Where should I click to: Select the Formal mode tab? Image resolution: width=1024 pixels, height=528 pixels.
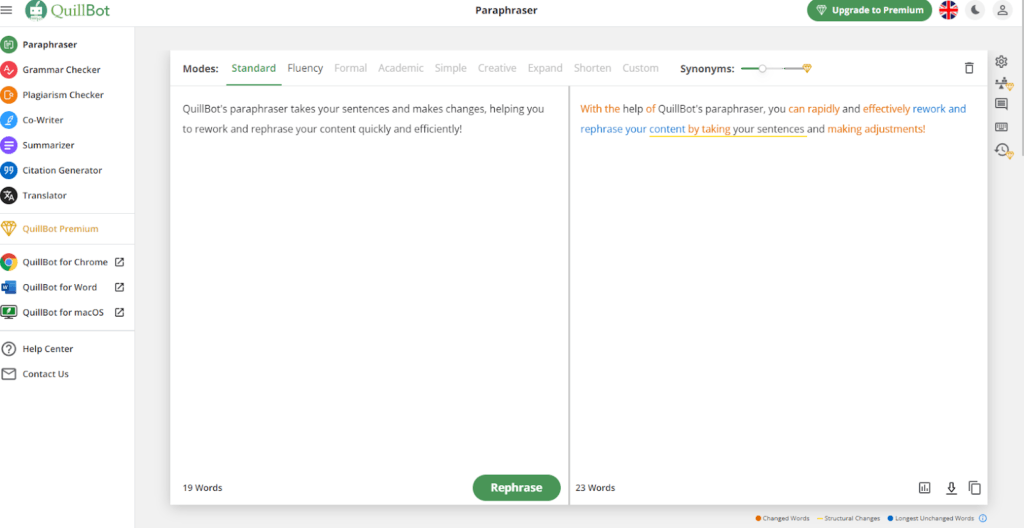pos(351,68)
